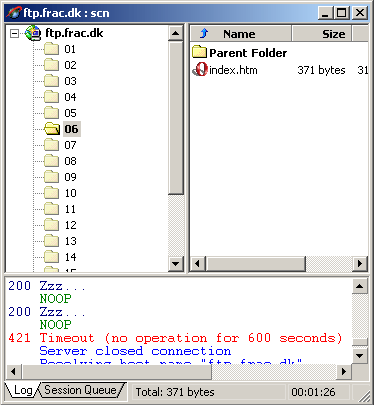The image size is (374, 405).
Task: Click the 421 Timeout log line
Action: point(175,338)
